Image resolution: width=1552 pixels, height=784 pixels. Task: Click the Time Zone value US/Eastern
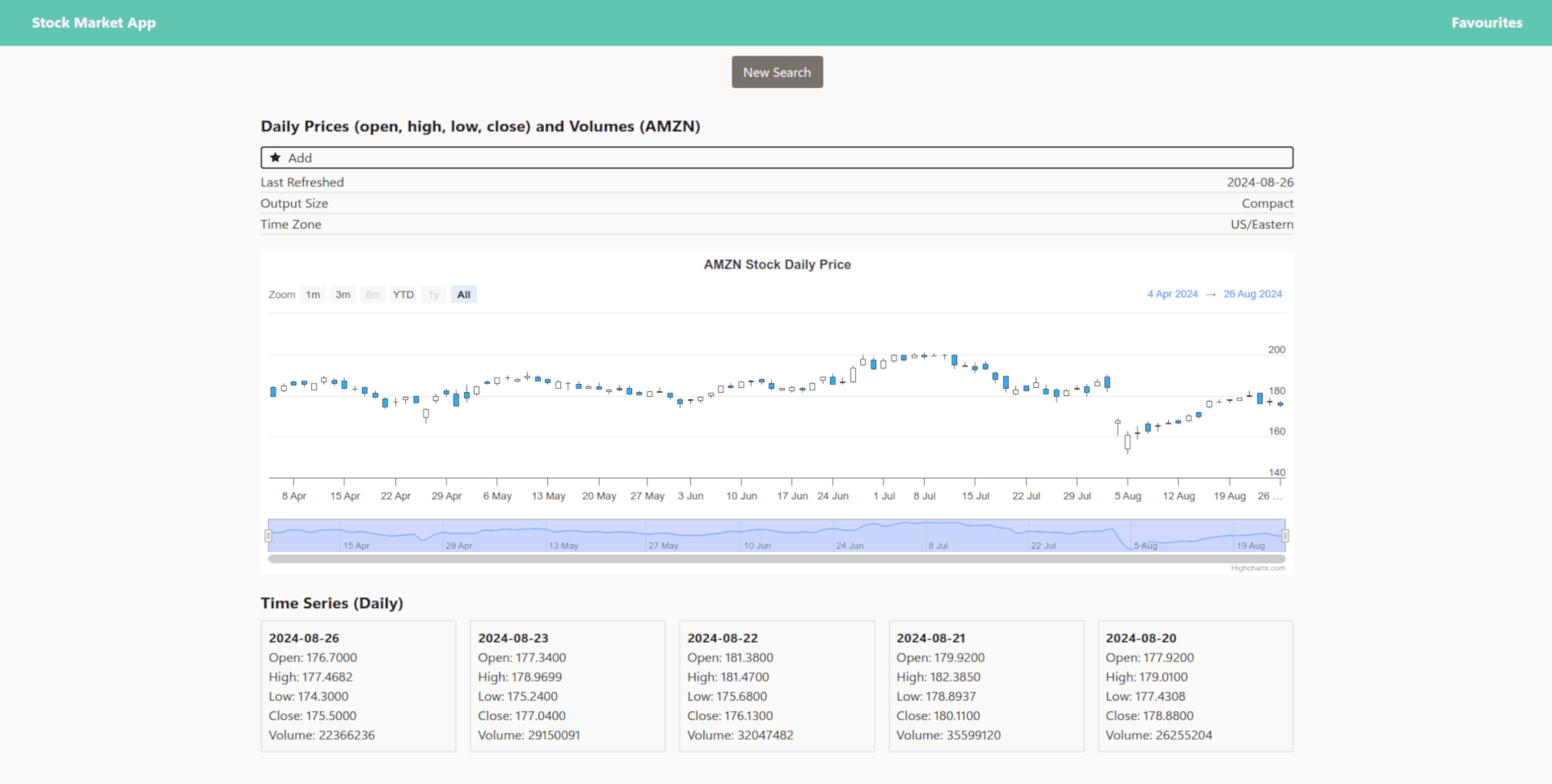point(1262,225)
